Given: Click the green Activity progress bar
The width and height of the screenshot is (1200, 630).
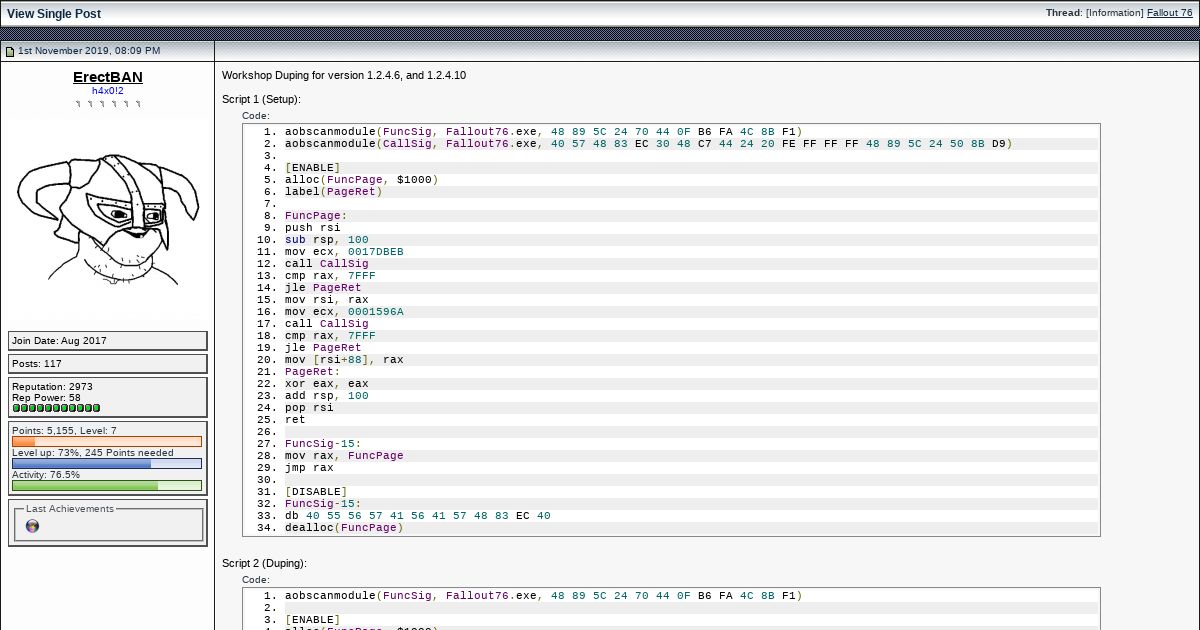Looking at the screenshot, I should pyautogui.click(x=107, y=486).
